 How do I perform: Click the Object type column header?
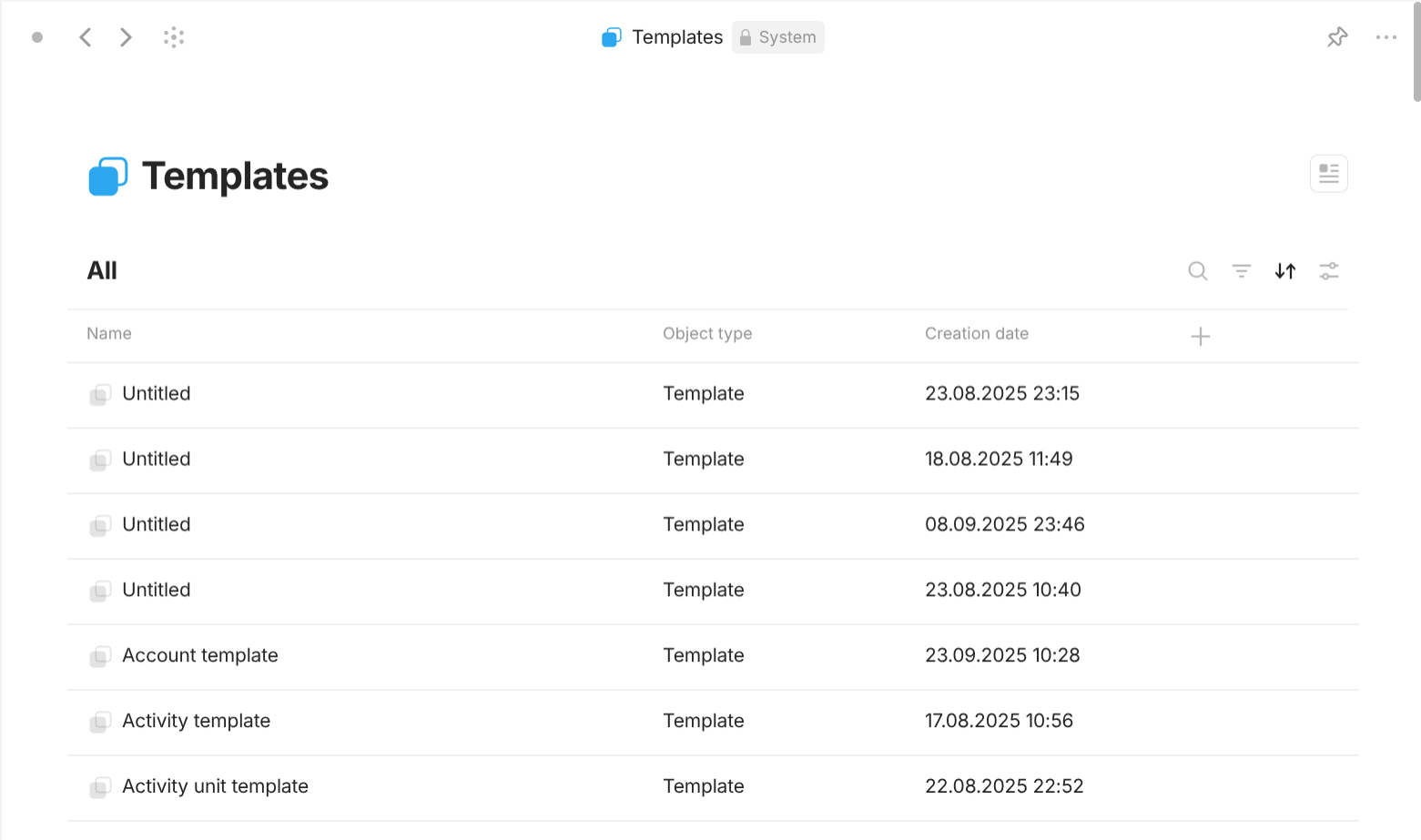tap(706, 334)
